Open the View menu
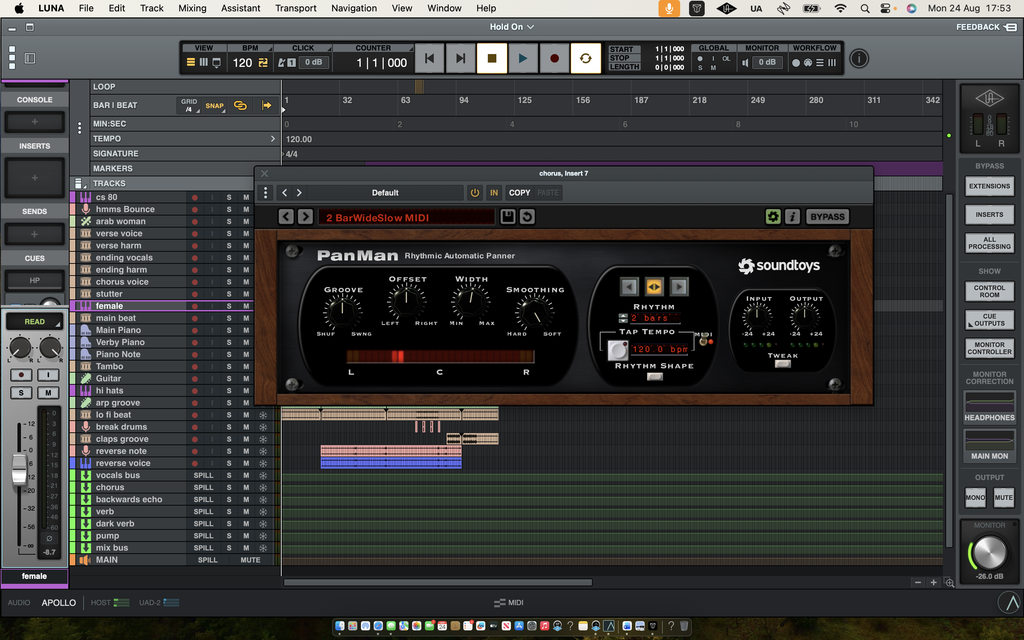The height and width of the screenshot is (640, 1024). pyautogui.click(x=402, y=8)
